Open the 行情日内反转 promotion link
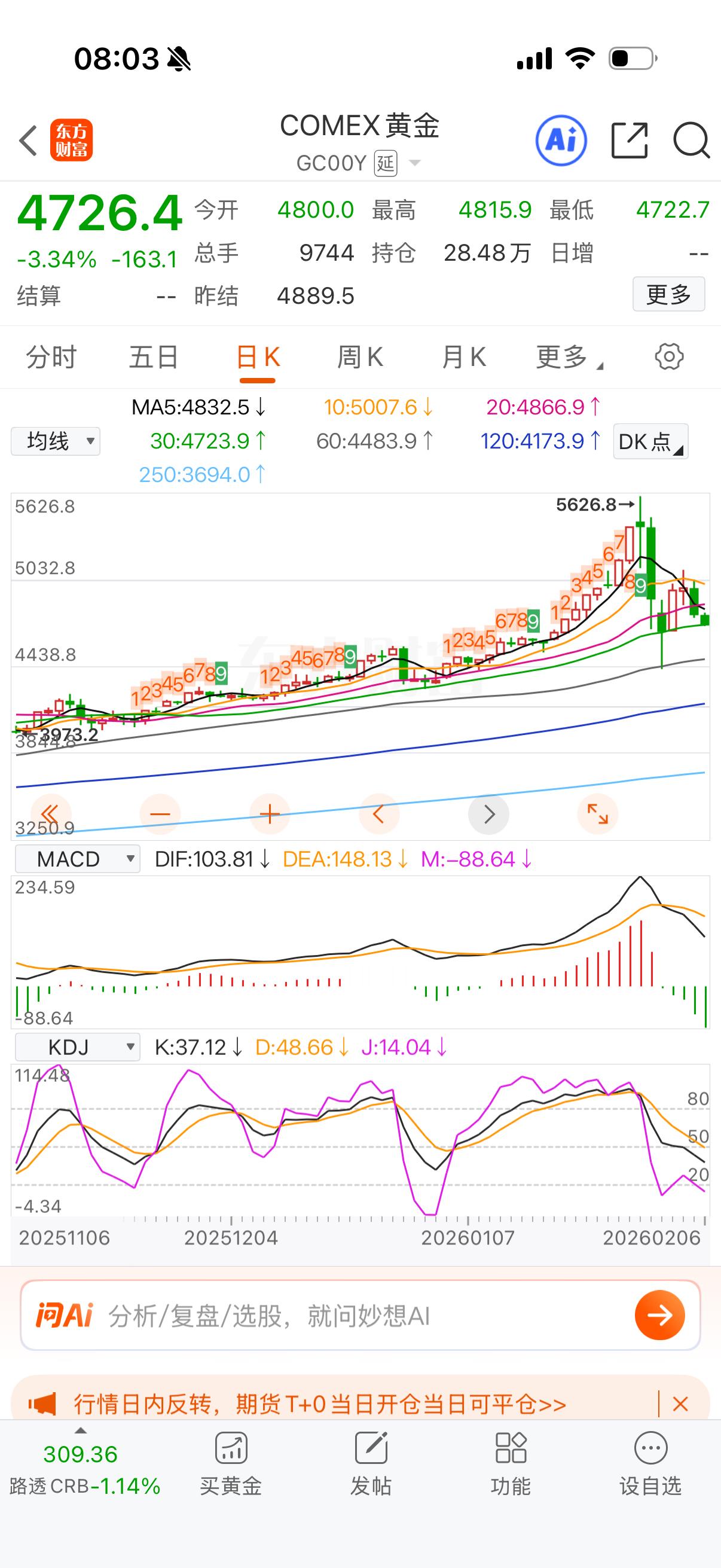Screen dimensions: 721x1568 (x=320, y=1404)
